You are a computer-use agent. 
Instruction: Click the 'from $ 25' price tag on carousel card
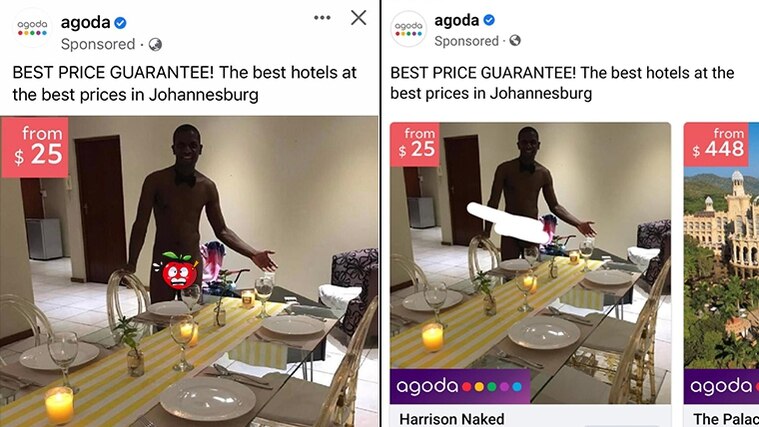(415, 145)
